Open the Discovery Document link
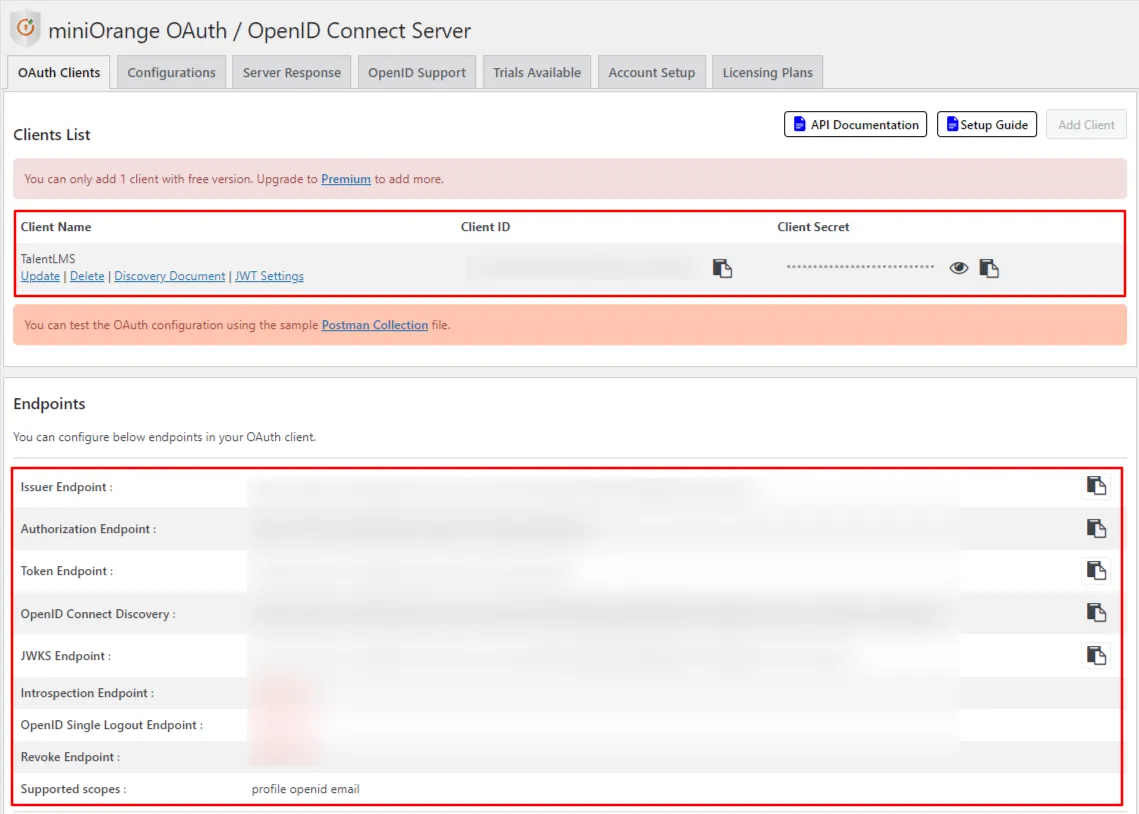 click(169, 276)
